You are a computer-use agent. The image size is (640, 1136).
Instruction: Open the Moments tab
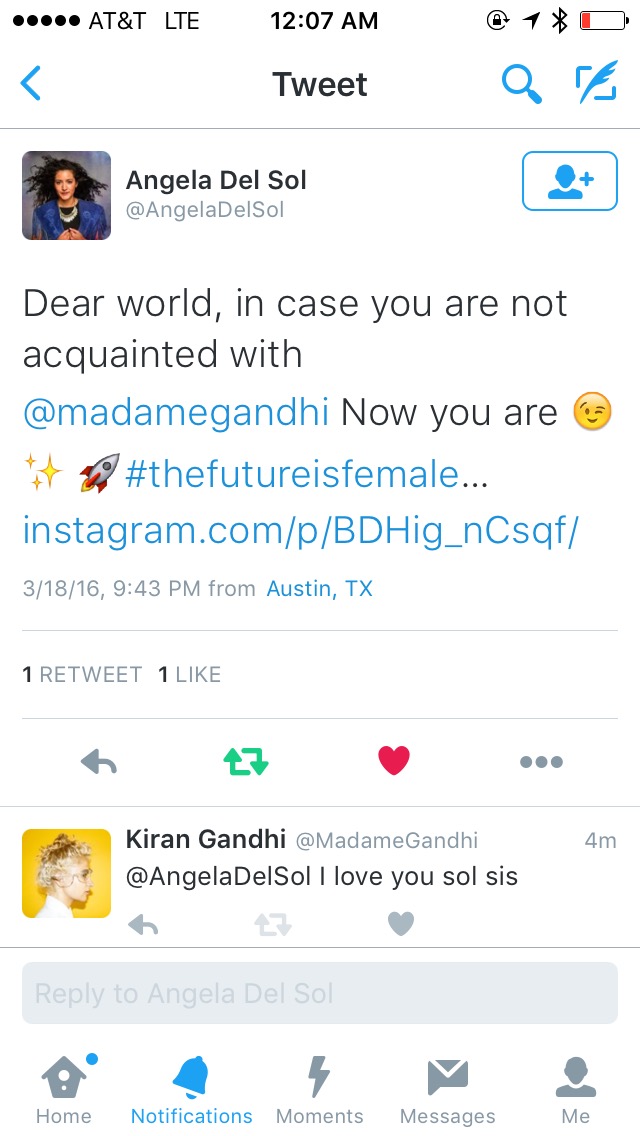(x=320, y=1088)
